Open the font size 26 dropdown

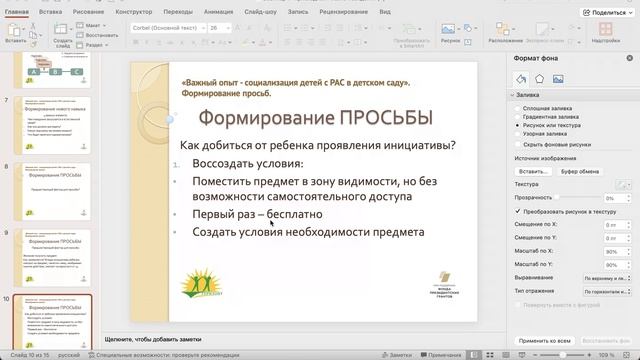228,28
